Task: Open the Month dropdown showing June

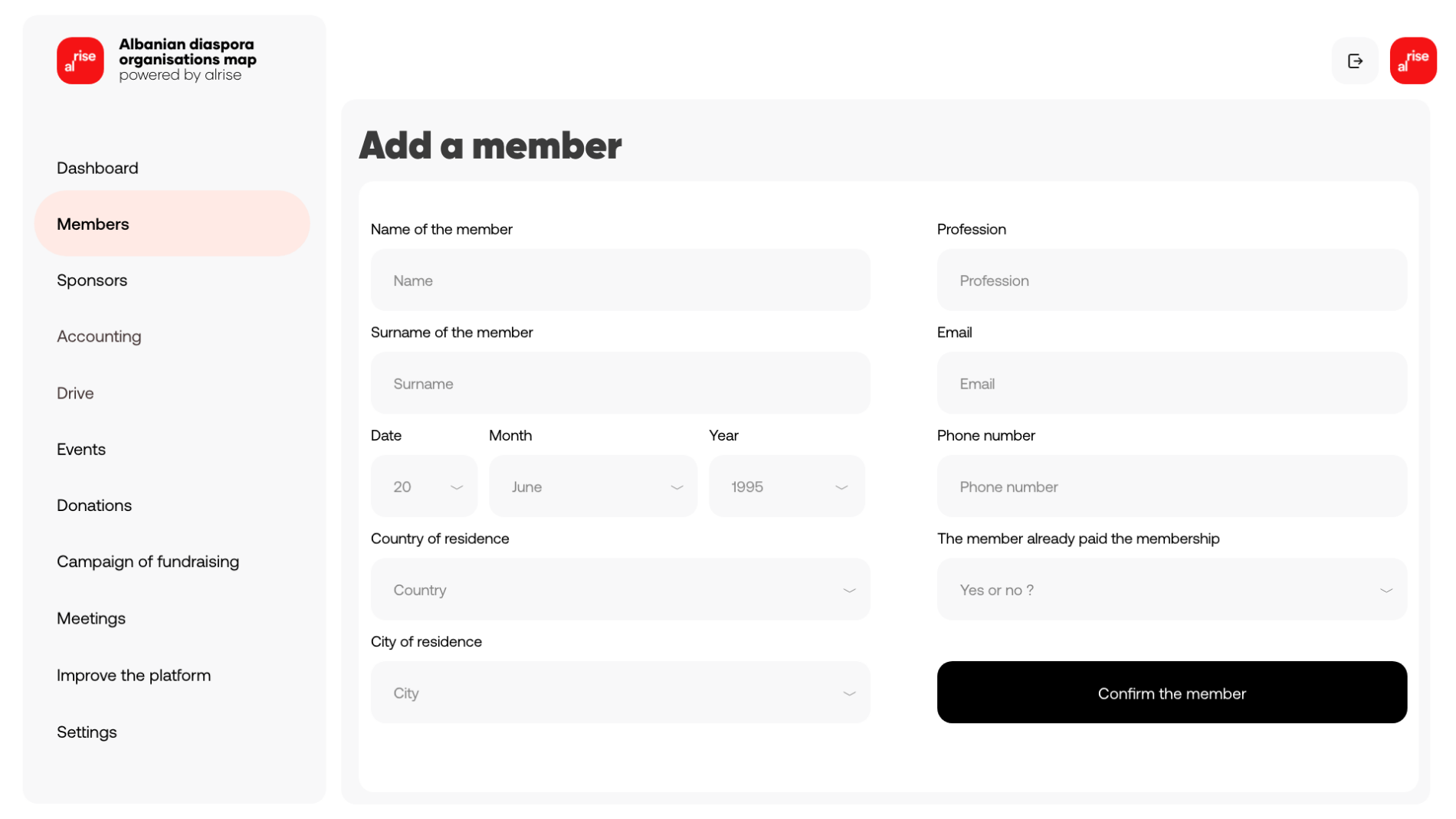Action: pos(592,486)
